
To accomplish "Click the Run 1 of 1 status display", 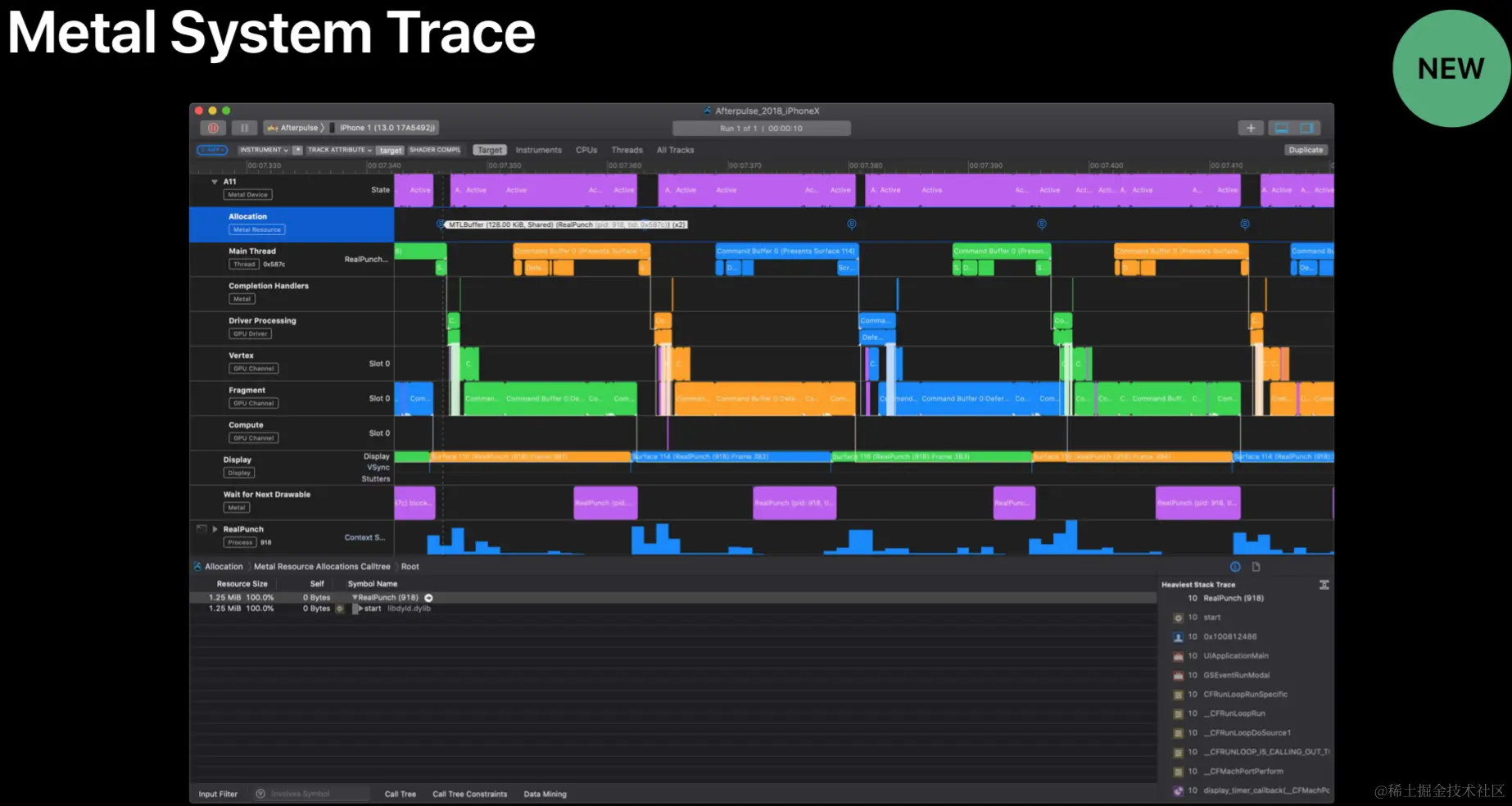I will [762, 129].
